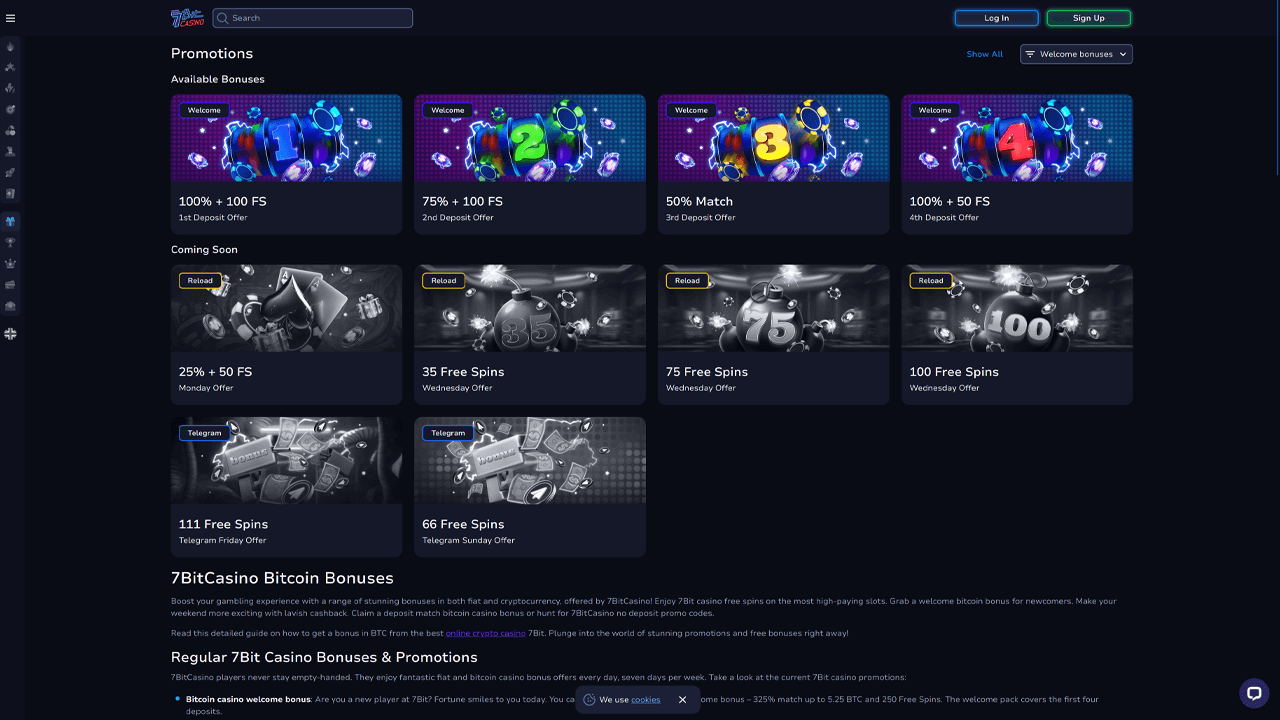Open the cherries slots icon in sidebar
This screenshot has height=720, width=1280.
pyautogui.click(x=11, y=130)
